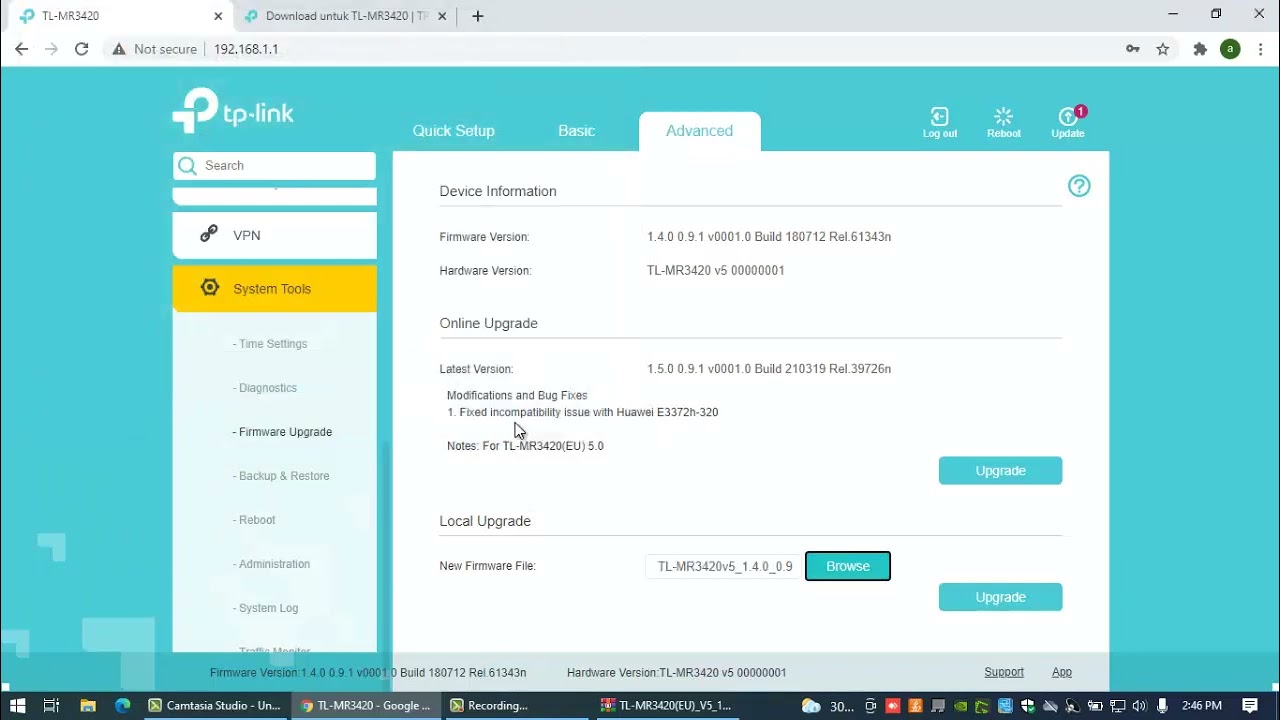Open the Action Center notification icon
The height and width of the screenshot is (720, 1280).
pyautogui.click(x=1250, y=705)
